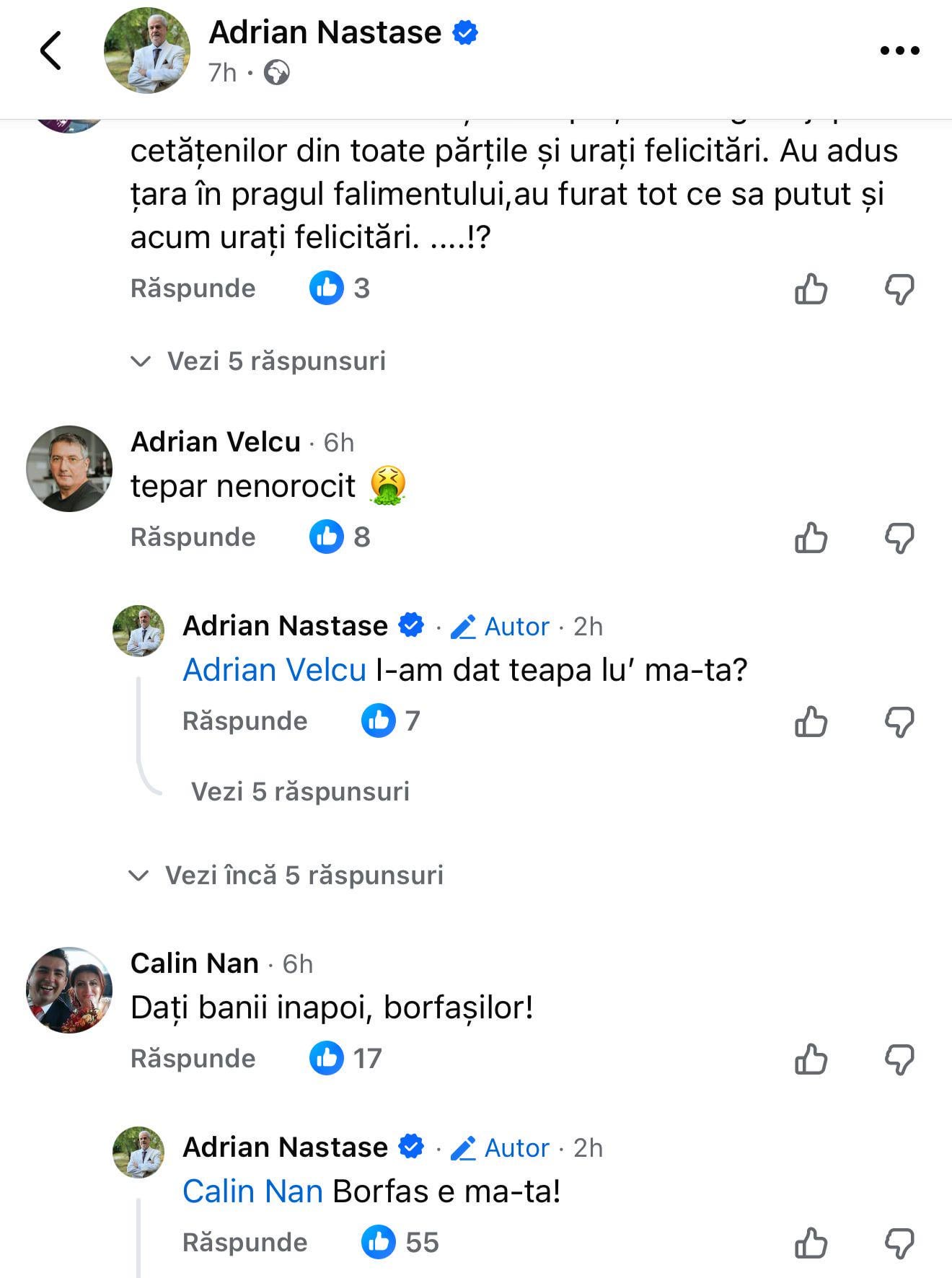
Task: Thumbs up Calin Nan's comment
Action: tap(811, 1059)
